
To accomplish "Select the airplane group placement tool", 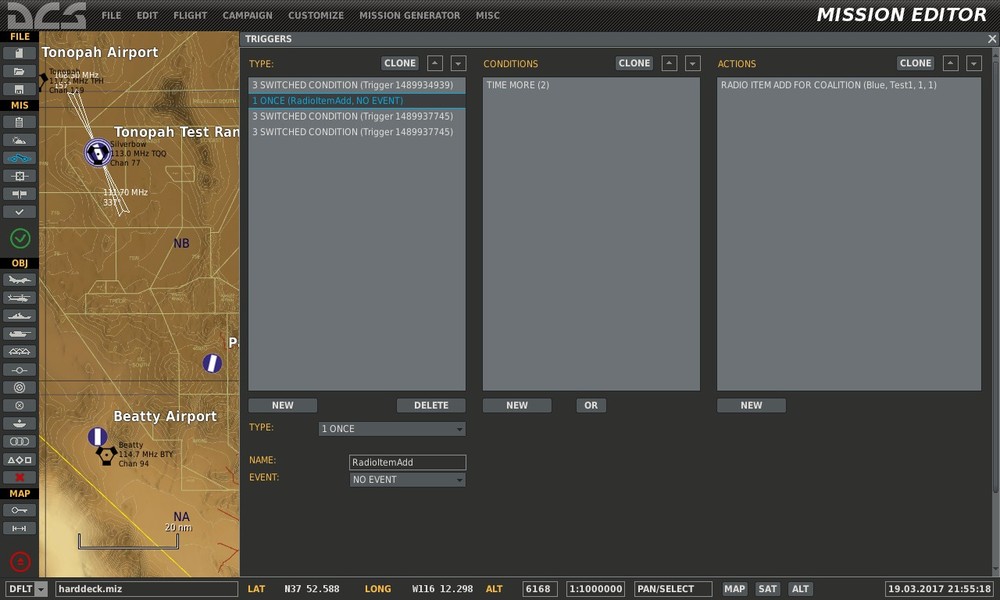I will click(x=20, y=280).
